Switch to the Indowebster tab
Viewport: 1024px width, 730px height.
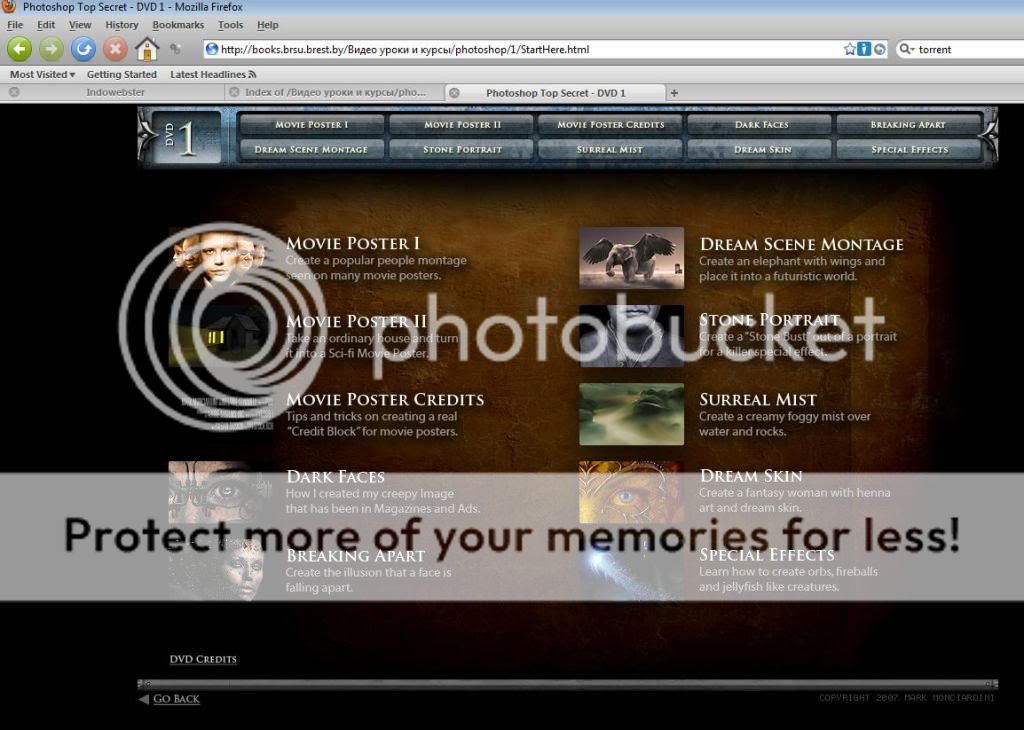click(115, 92)
